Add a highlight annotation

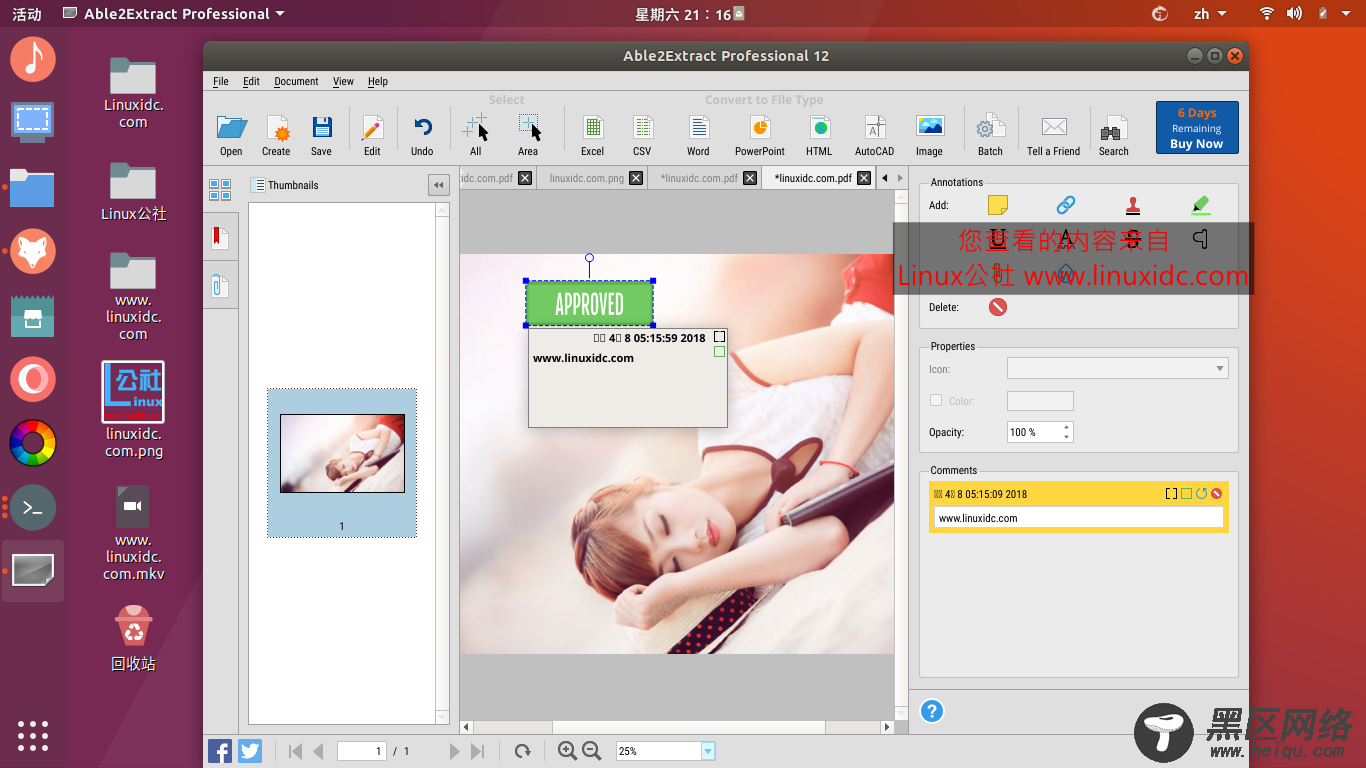pos(1201,205)
